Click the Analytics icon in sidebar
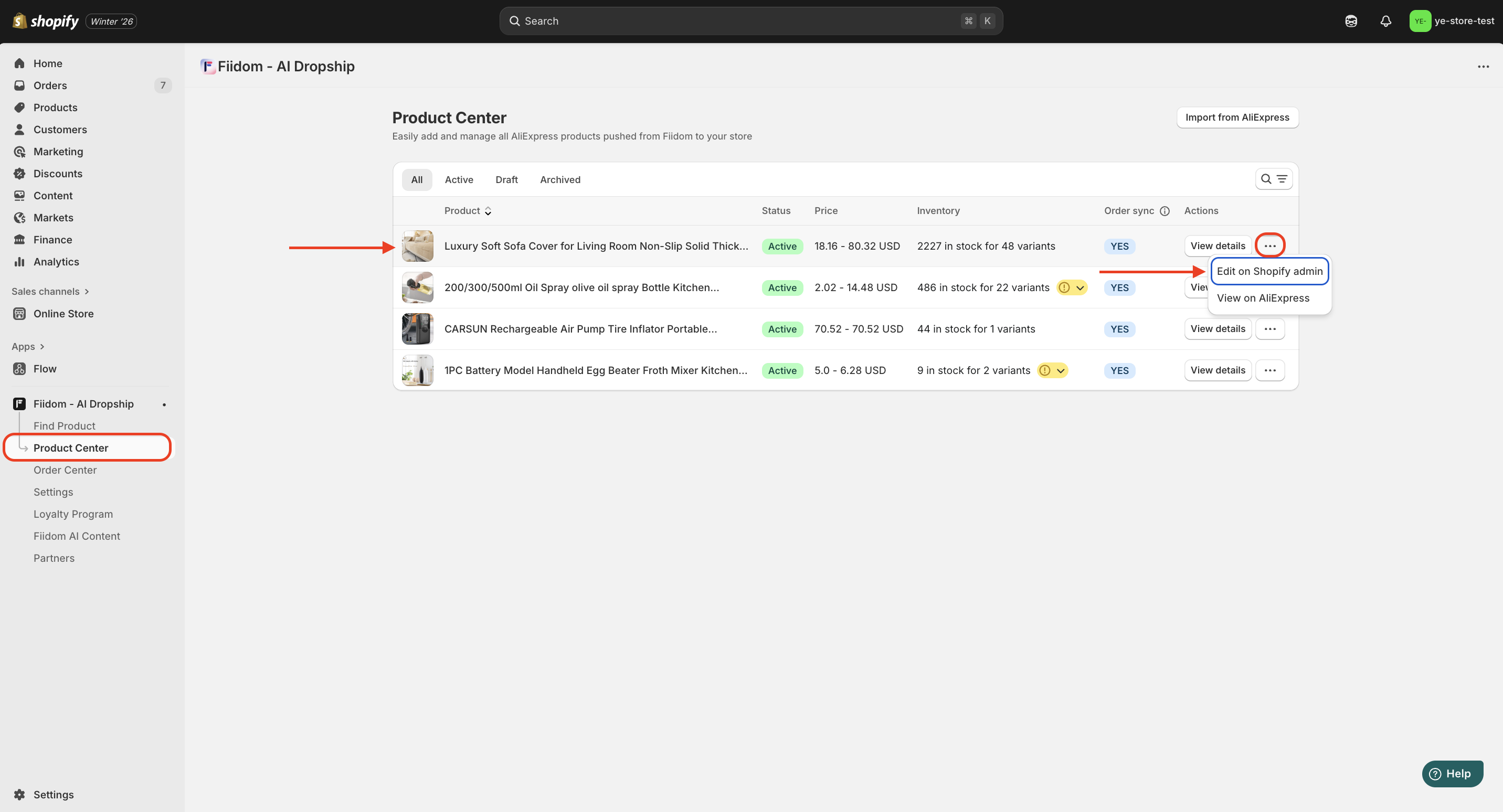The width and height of the screenshot is (1503, 812). [19, 262]
